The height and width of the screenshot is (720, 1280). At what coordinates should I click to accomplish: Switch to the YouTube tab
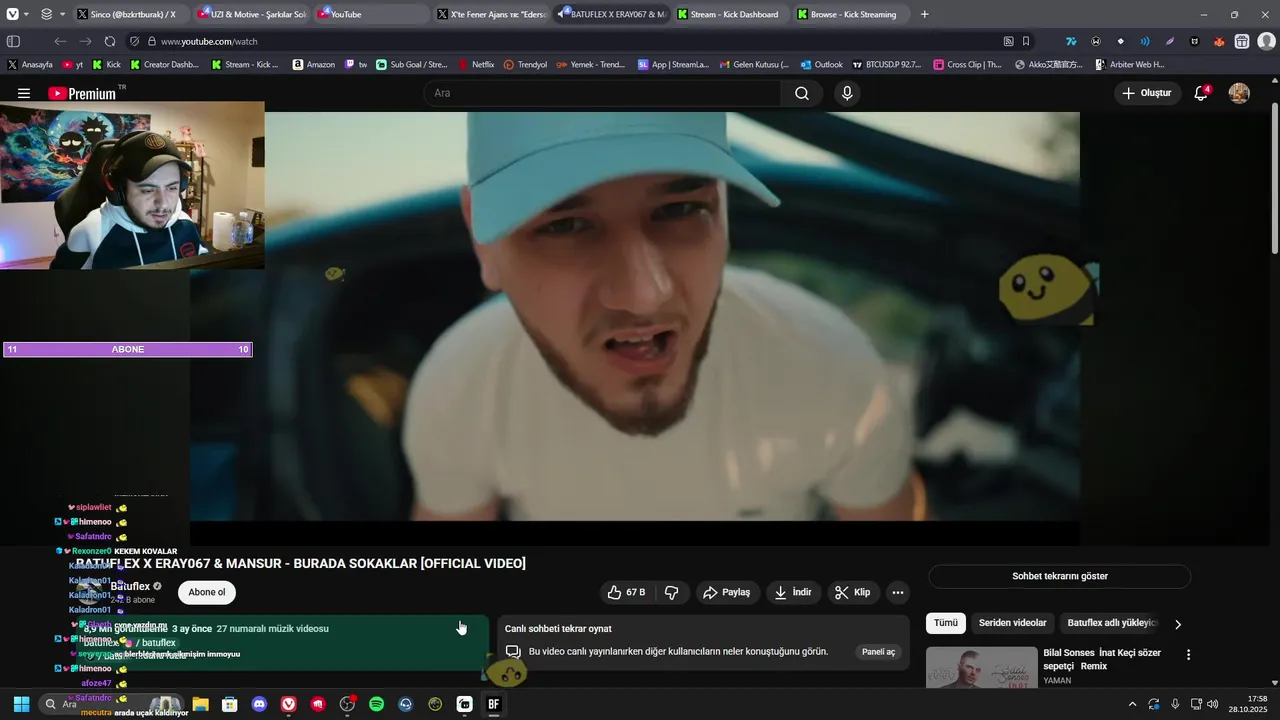coord(372,14)
